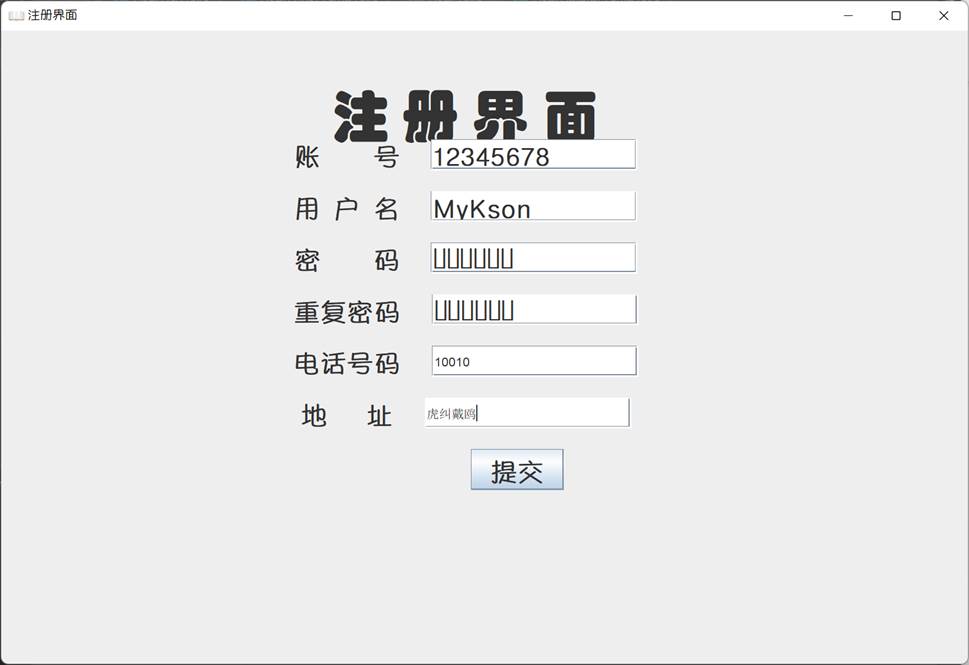This screenshot has height=665, width=969.
Task: Click the 电话号码 label
Action: [347, 363]
